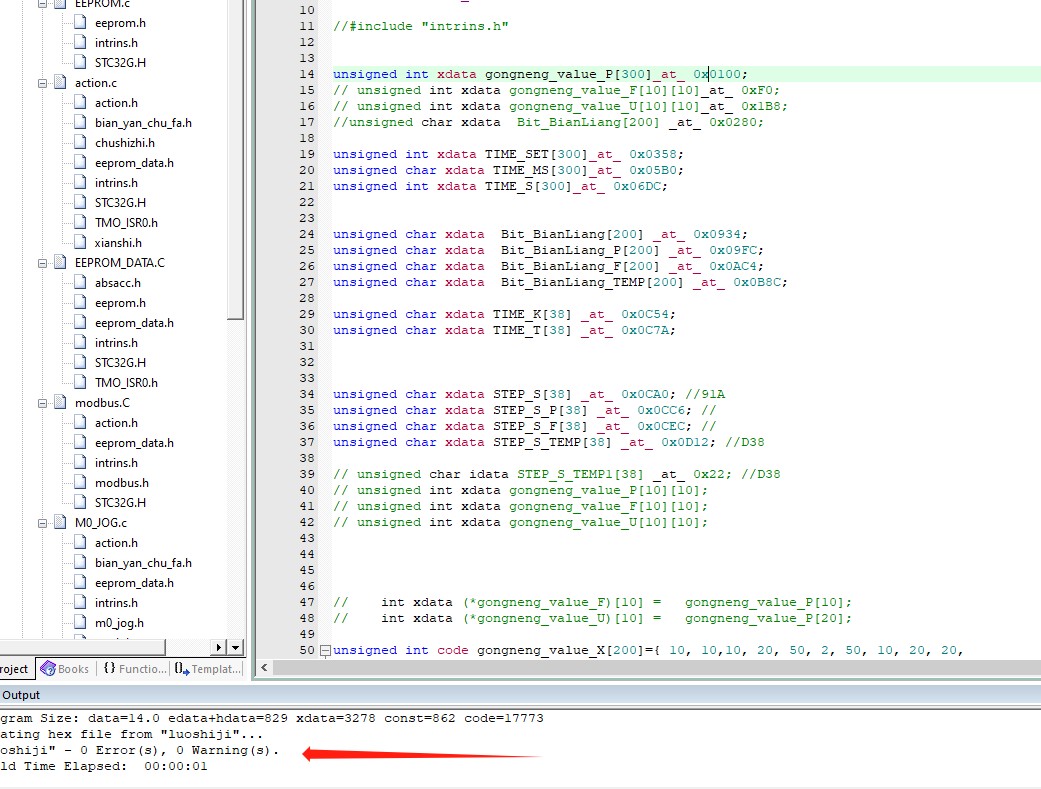Select EEPROM_DATA.C in project tree
The height and width of the screenshot is (789, 1041).
(x=120, y=263)
